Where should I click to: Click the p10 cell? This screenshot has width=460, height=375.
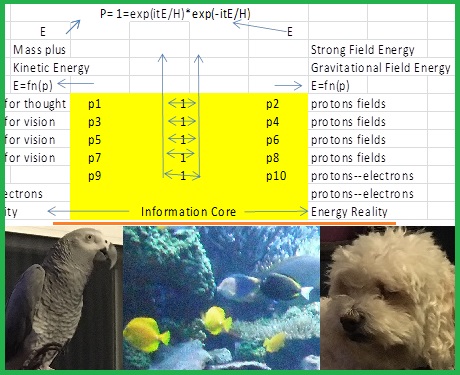tap(276, 176)
